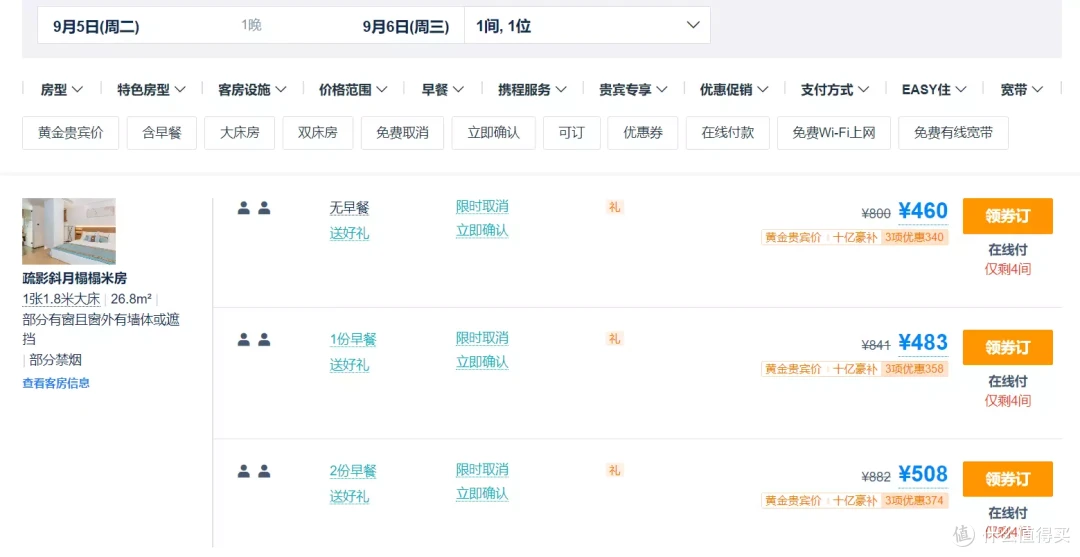
Task: Expand the 1间, 1位 room and guest selector
Action: [x=588, y=26]
